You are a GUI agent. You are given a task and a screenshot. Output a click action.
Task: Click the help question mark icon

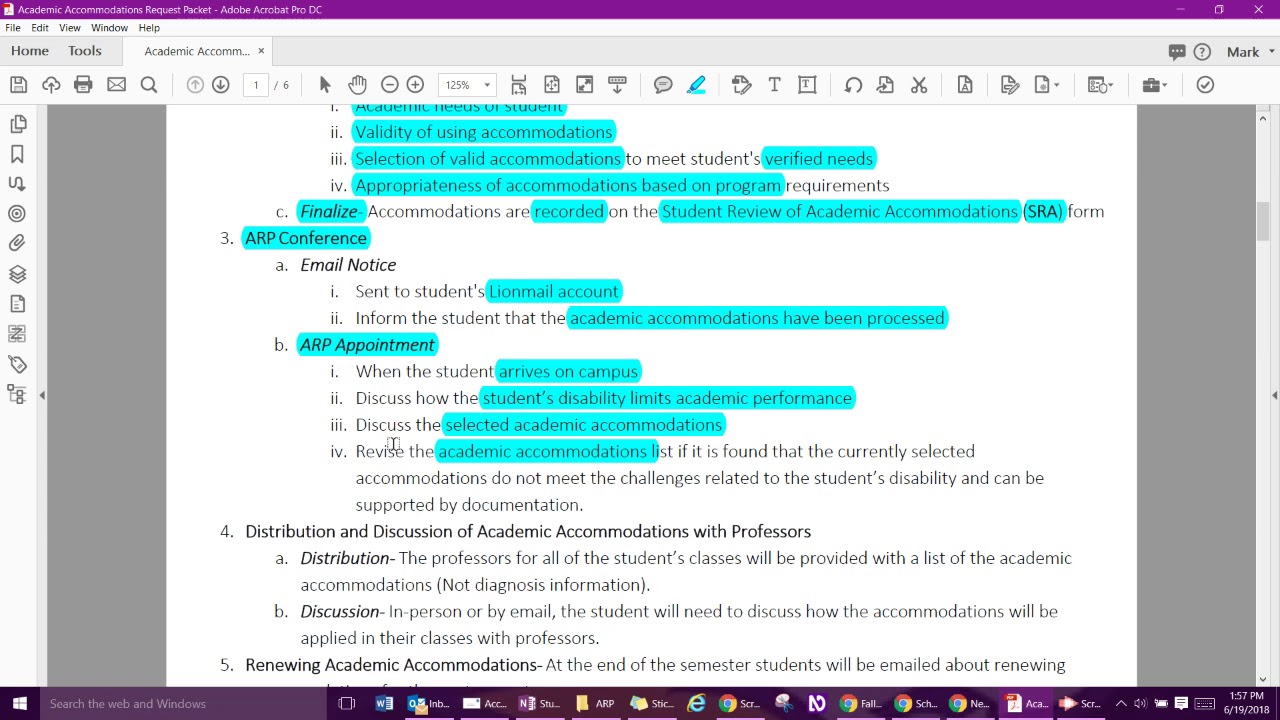[1202, 52]
